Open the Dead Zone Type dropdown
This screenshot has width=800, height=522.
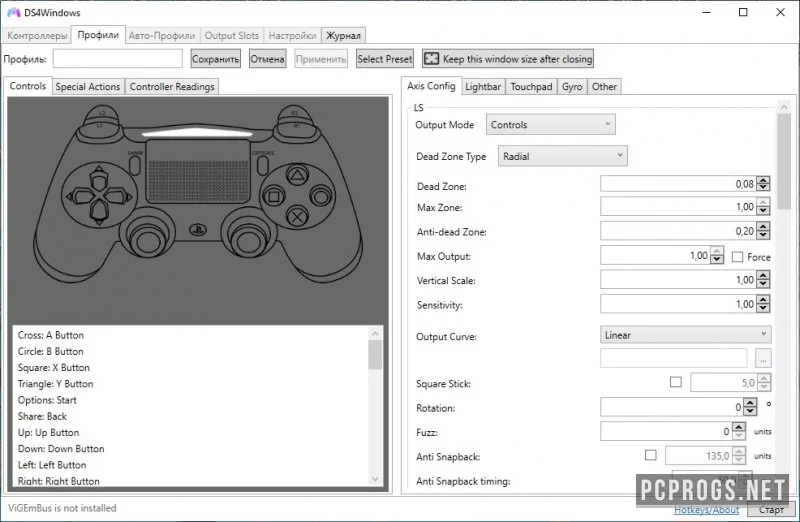[x=563, y=156]
